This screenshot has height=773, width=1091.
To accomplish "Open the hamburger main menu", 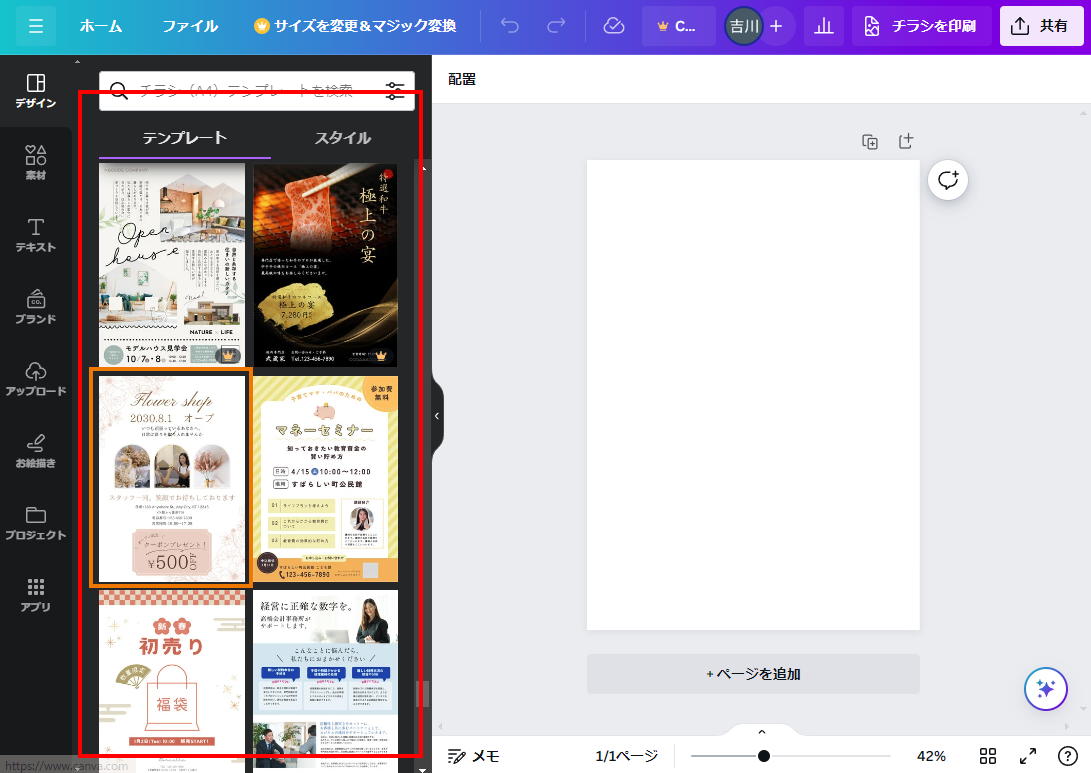I will [x=36, y=26].
